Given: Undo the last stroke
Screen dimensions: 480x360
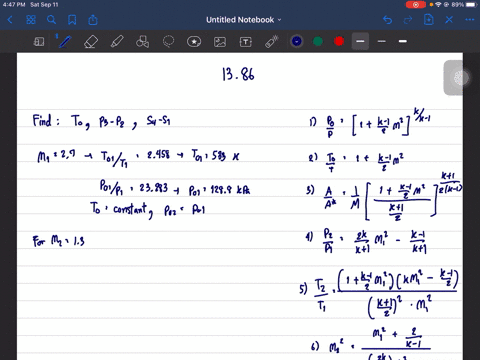Looking at the screenshot, I should (387, 20).
